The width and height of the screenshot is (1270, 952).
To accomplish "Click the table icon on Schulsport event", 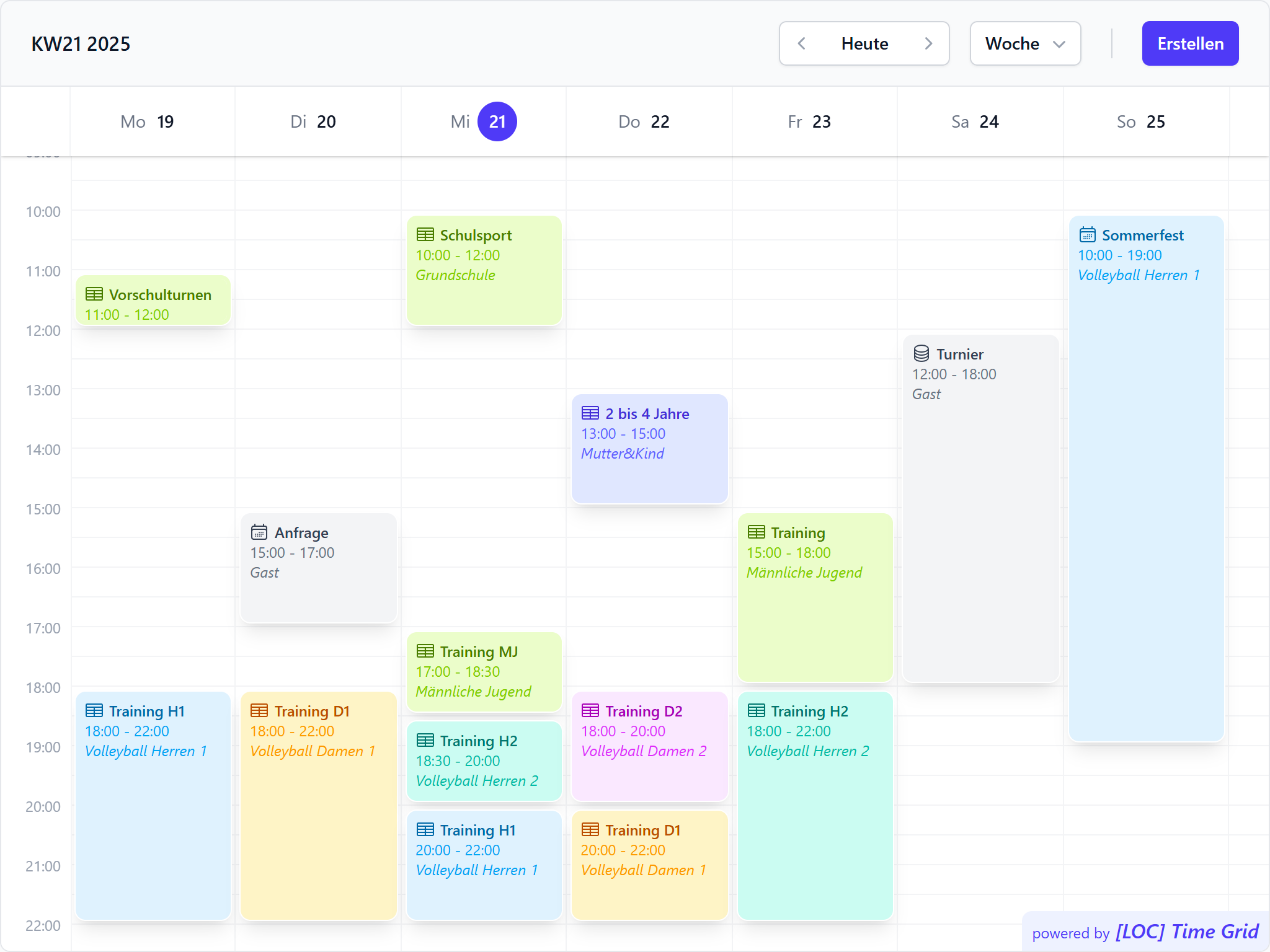I will (x=425, y=235).
